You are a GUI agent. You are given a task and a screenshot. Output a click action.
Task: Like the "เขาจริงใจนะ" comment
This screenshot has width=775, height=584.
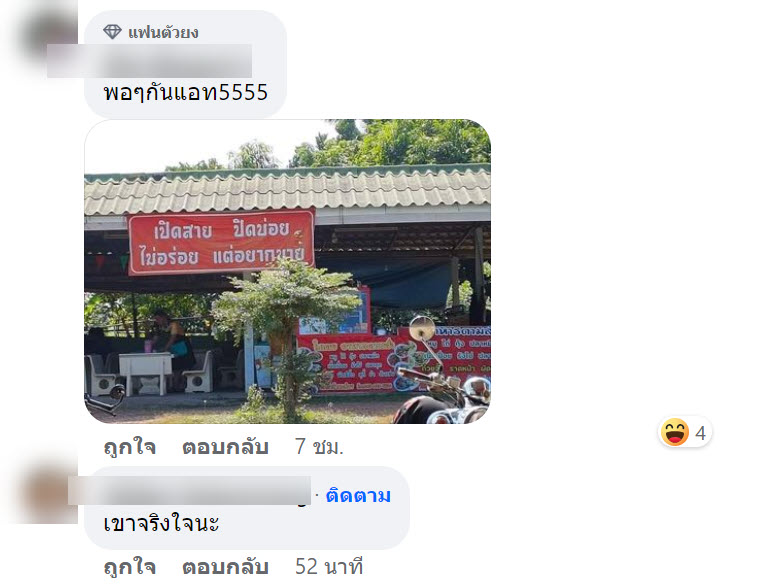[x=130, y=567]
